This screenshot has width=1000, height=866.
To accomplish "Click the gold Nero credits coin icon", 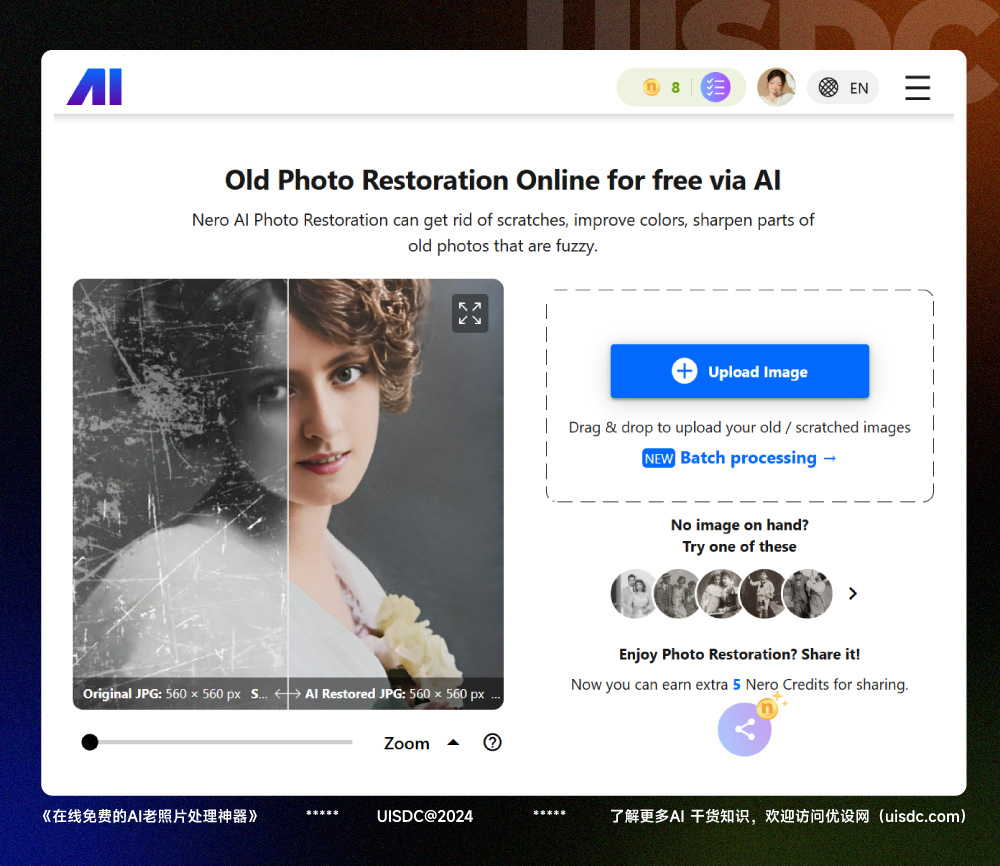I will coord(651,88).
